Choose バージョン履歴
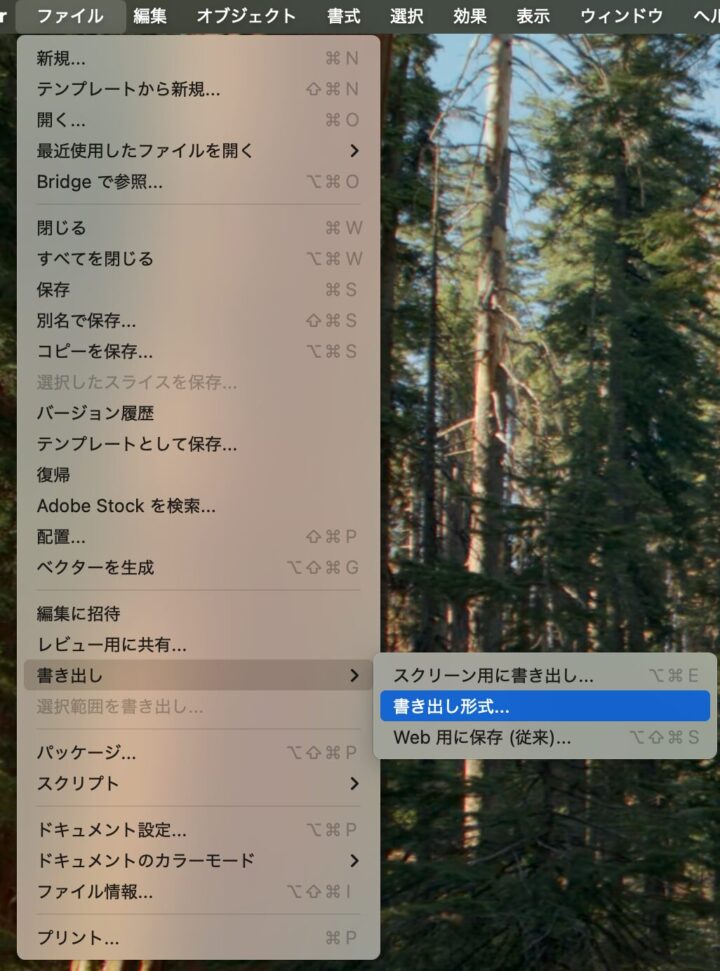The width and height of the screenshot is (720, 971). (x=198, y=413)
